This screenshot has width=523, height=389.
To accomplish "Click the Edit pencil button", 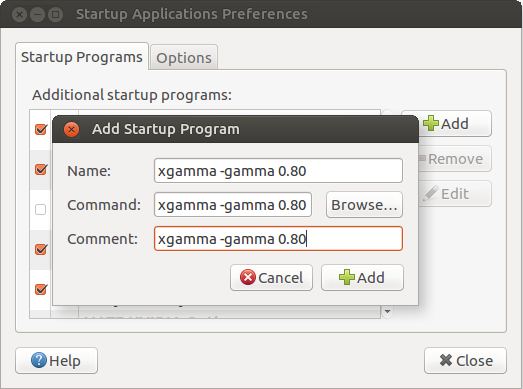I will 455,193.
